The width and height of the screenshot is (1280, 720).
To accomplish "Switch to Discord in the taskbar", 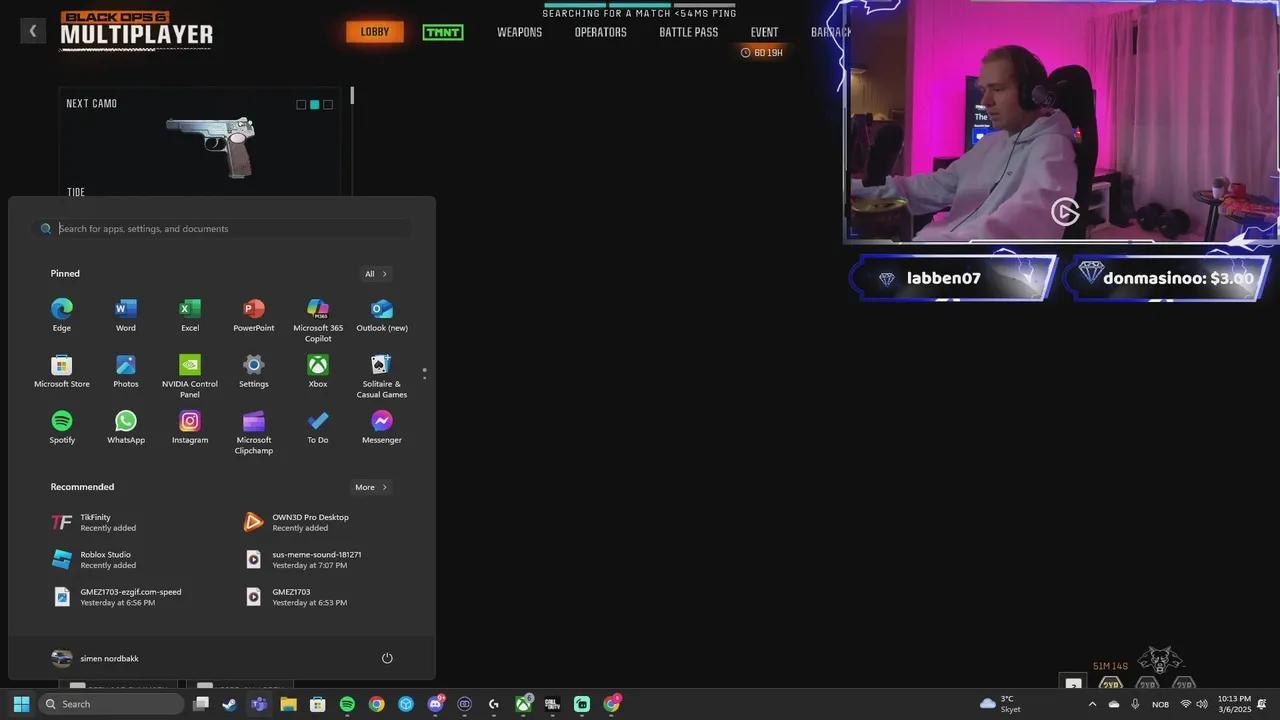I will 436,704.
